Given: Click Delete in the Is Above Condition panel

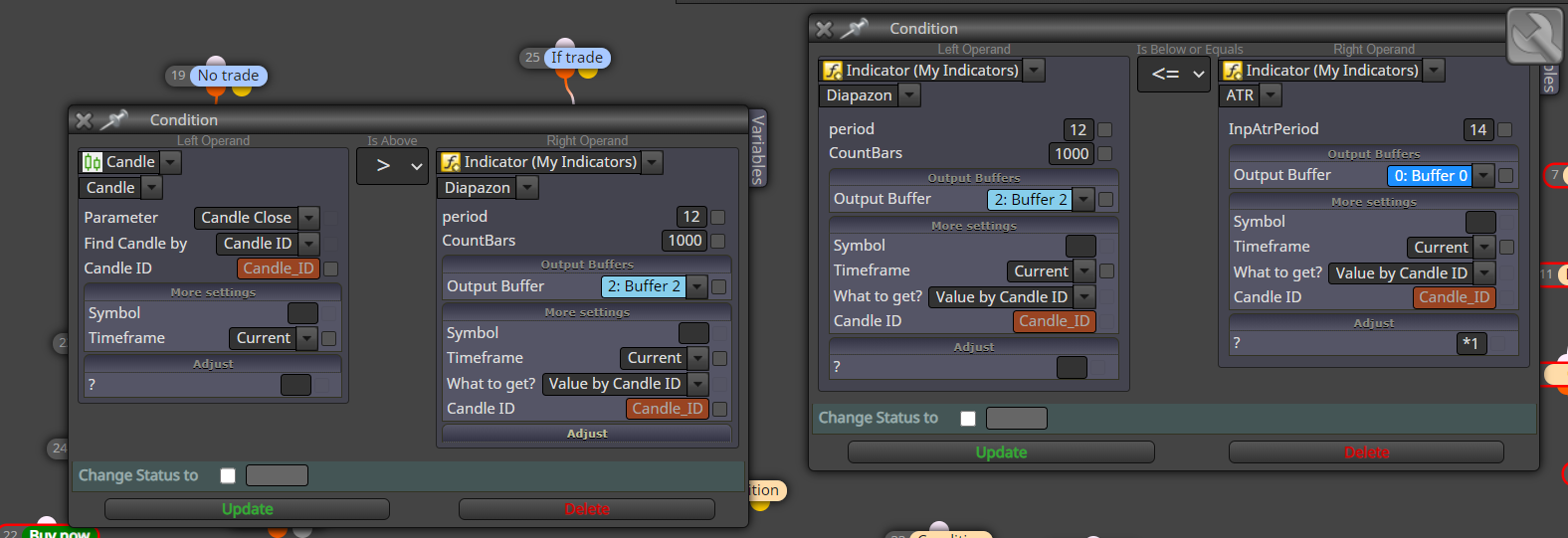Looking at the screenshot, I should click(x=587, y=509).
